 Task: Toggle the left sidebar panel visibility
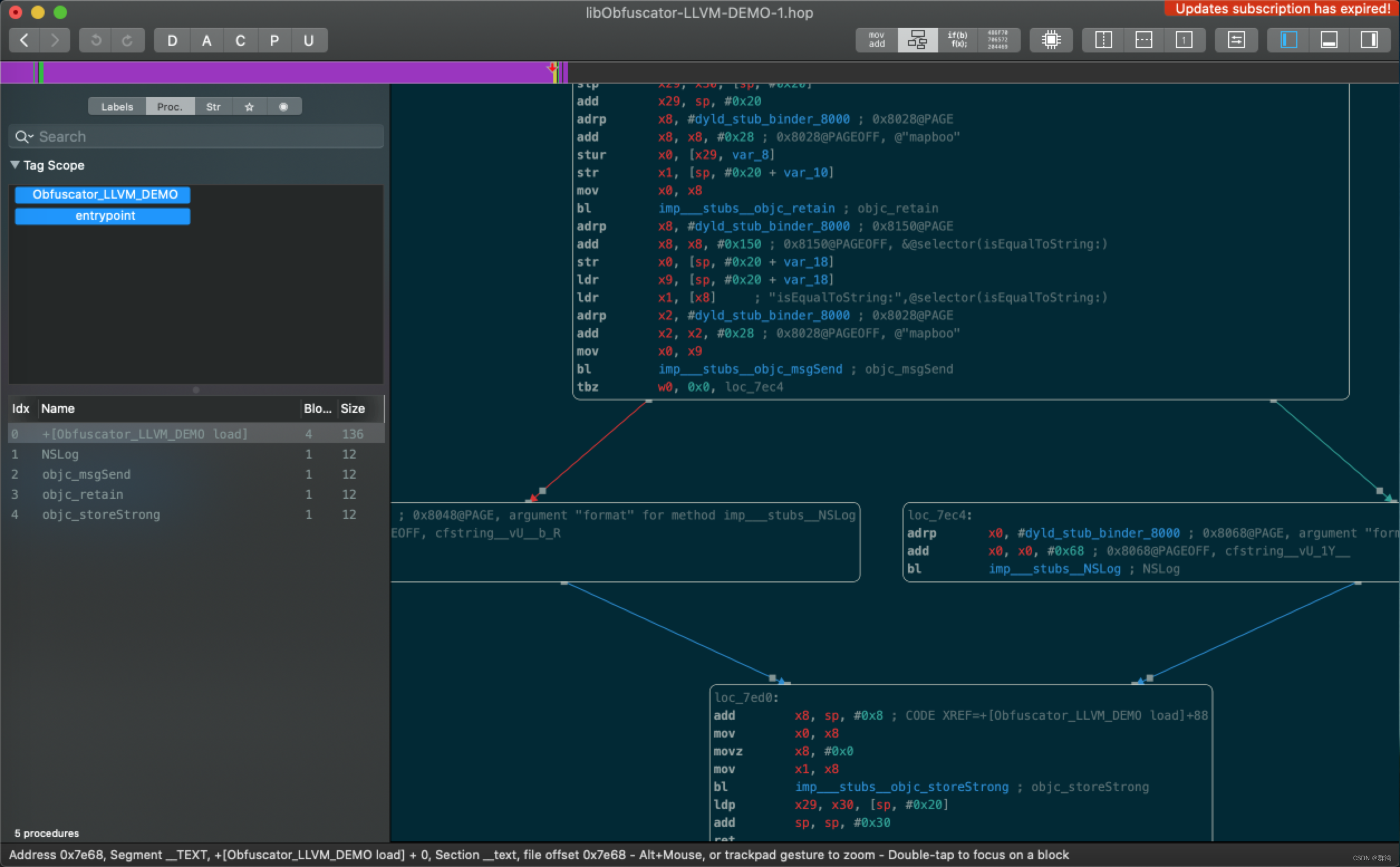1288,40
